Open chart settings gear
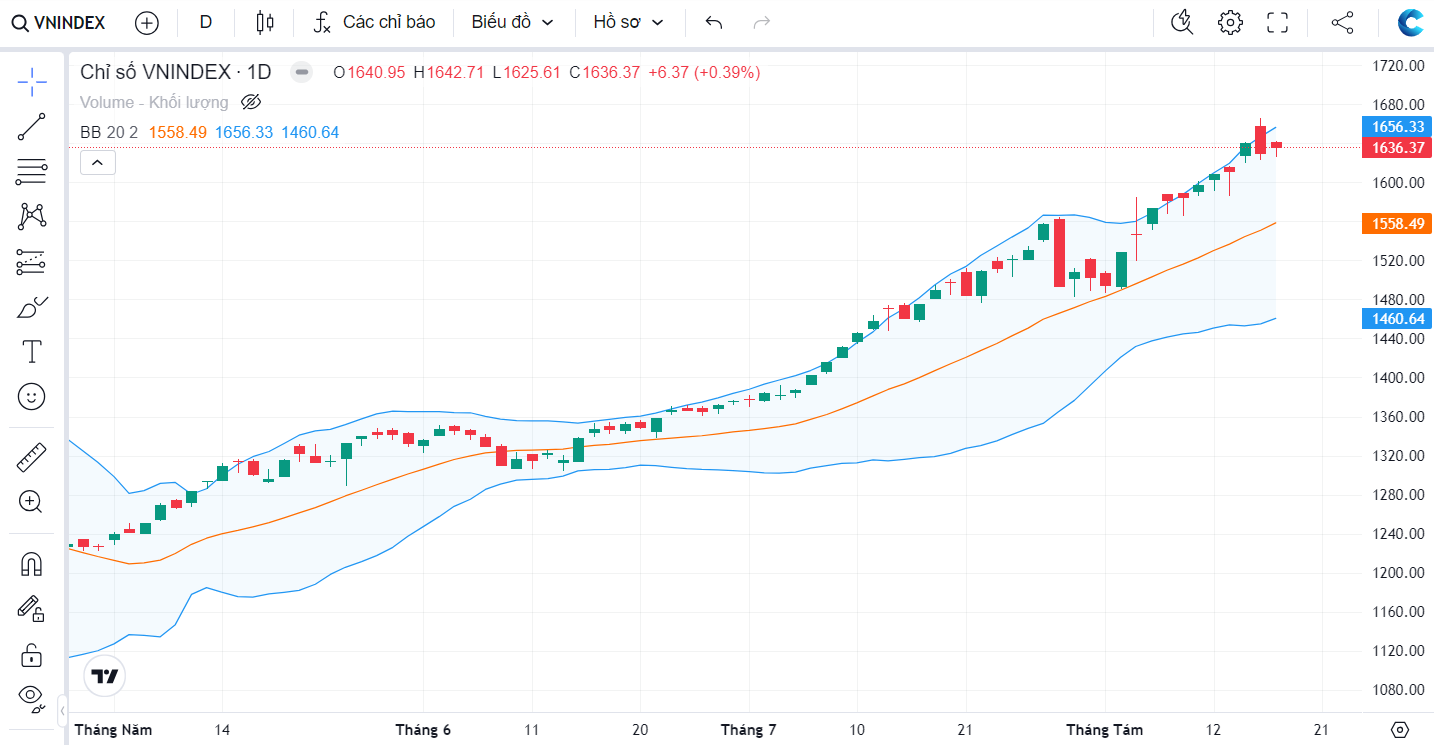The image size is (1434, 745). (x=1230, y=23)
